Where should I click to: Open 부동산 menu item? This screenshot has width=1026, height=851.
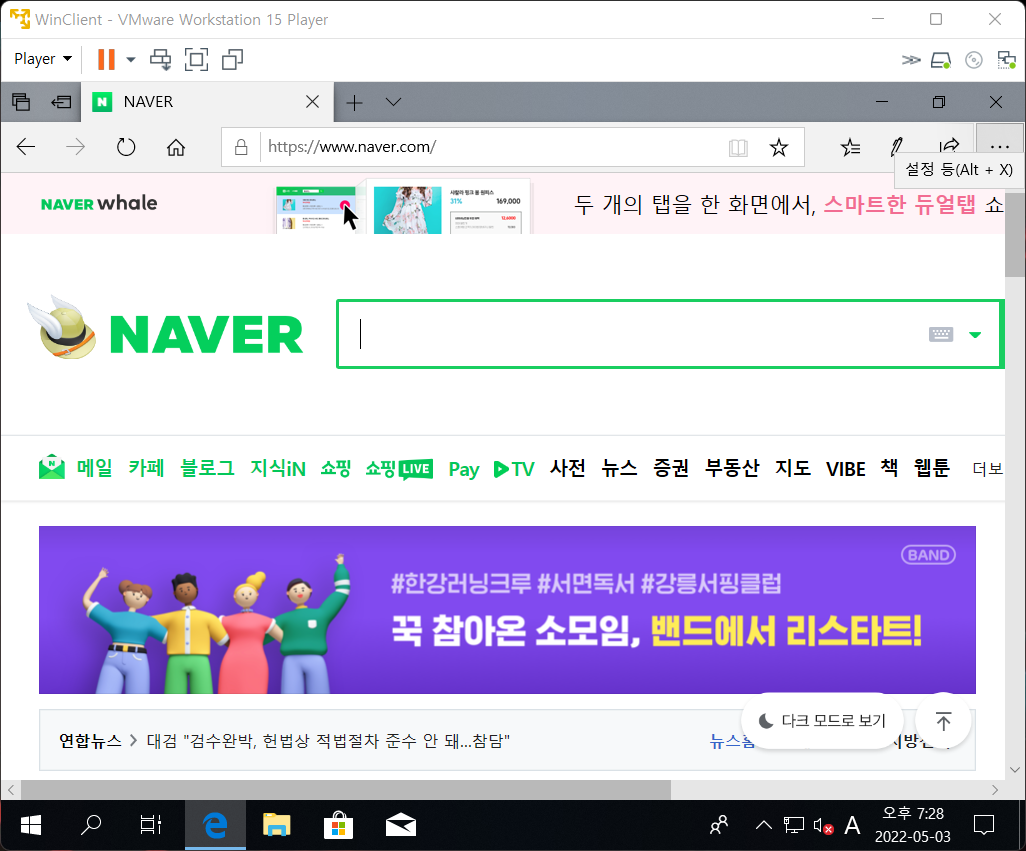click(732, 468)
